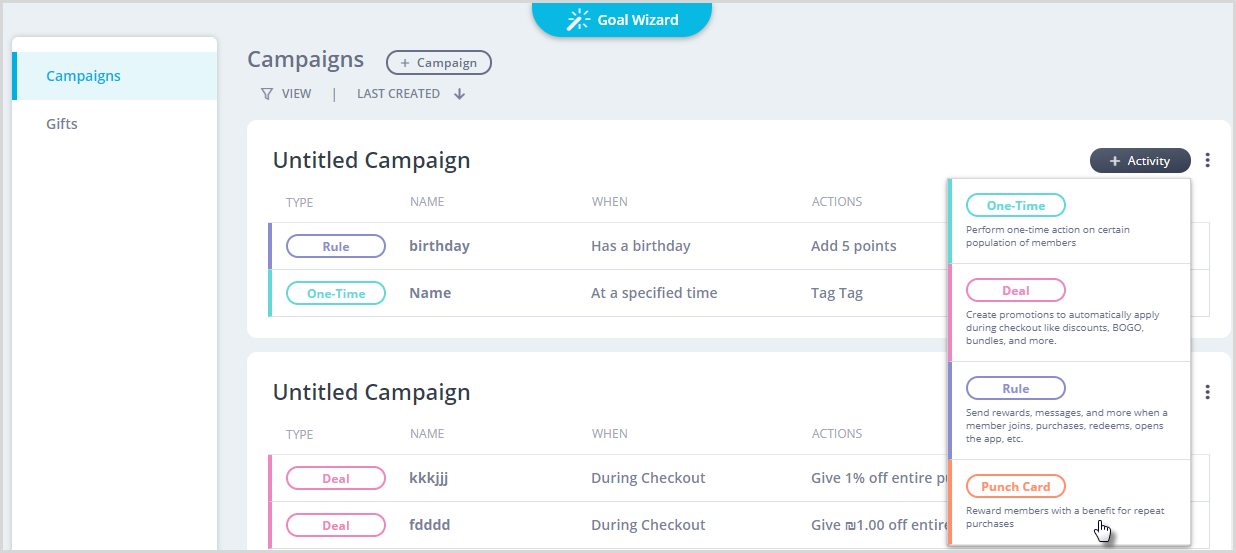Select Deal activity option
Image resolution: width=1236 pixels, height=553 pixels.
pyautogui.click(x=1069, y=312)
